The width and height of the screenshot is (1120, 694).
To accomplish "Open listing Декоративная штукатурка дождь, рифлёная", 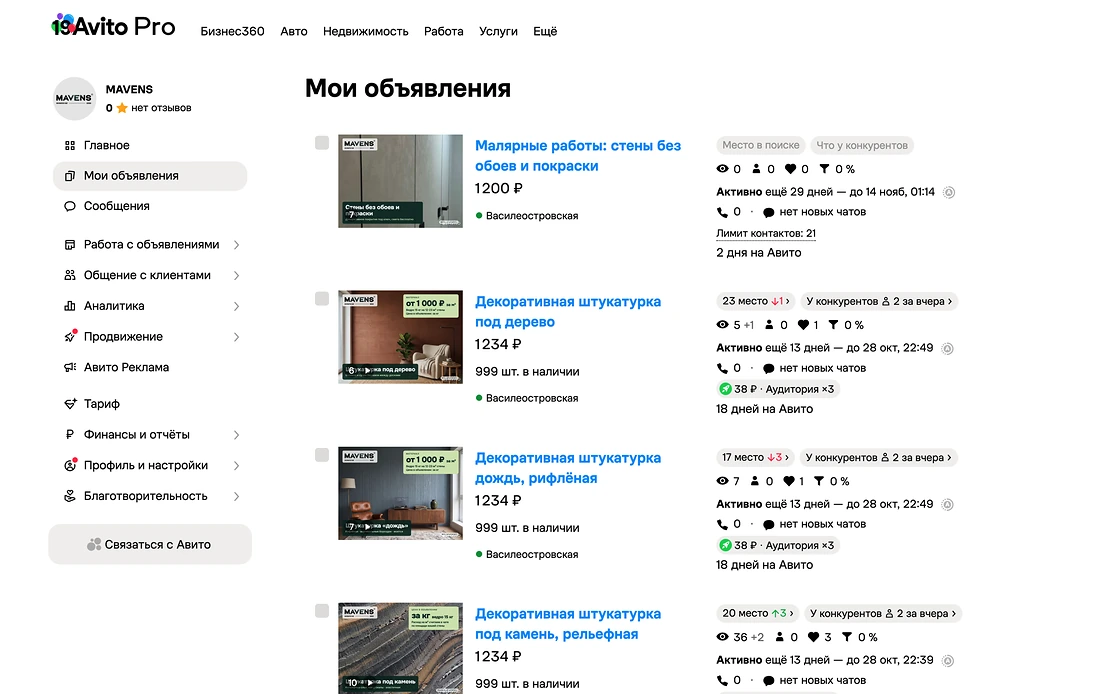I will pyautogui.click(x=568, y=468).
